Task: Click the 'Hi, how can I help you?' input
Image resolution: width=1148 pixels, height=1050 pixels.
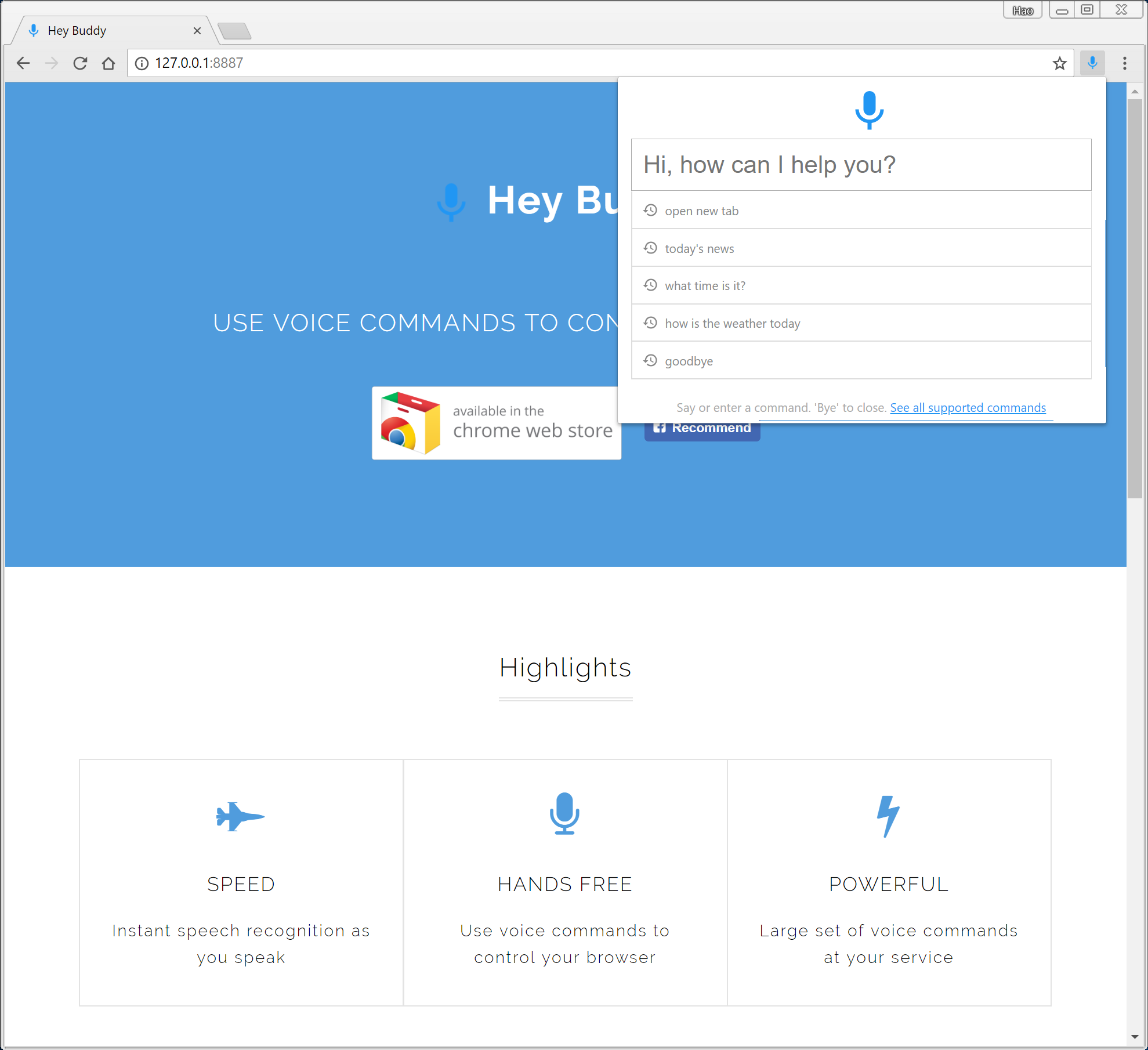Action: point(861,165)
